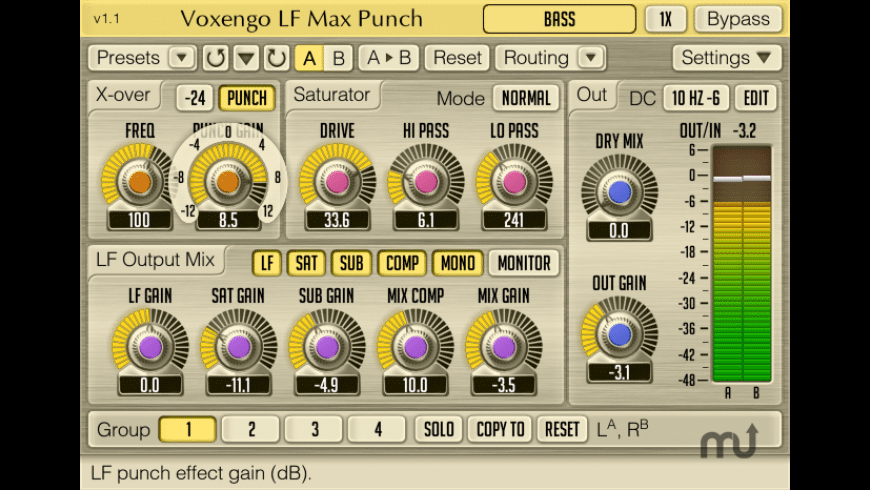Open the Routing dropdown arrow

[x=590, y=58]
